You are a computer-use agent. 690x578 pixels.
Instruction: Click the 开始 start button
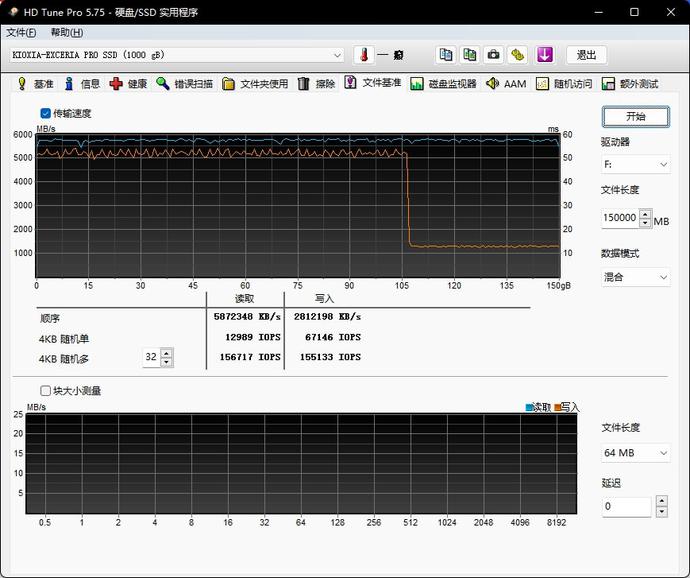pyautogui.click(x=636, y=117)
